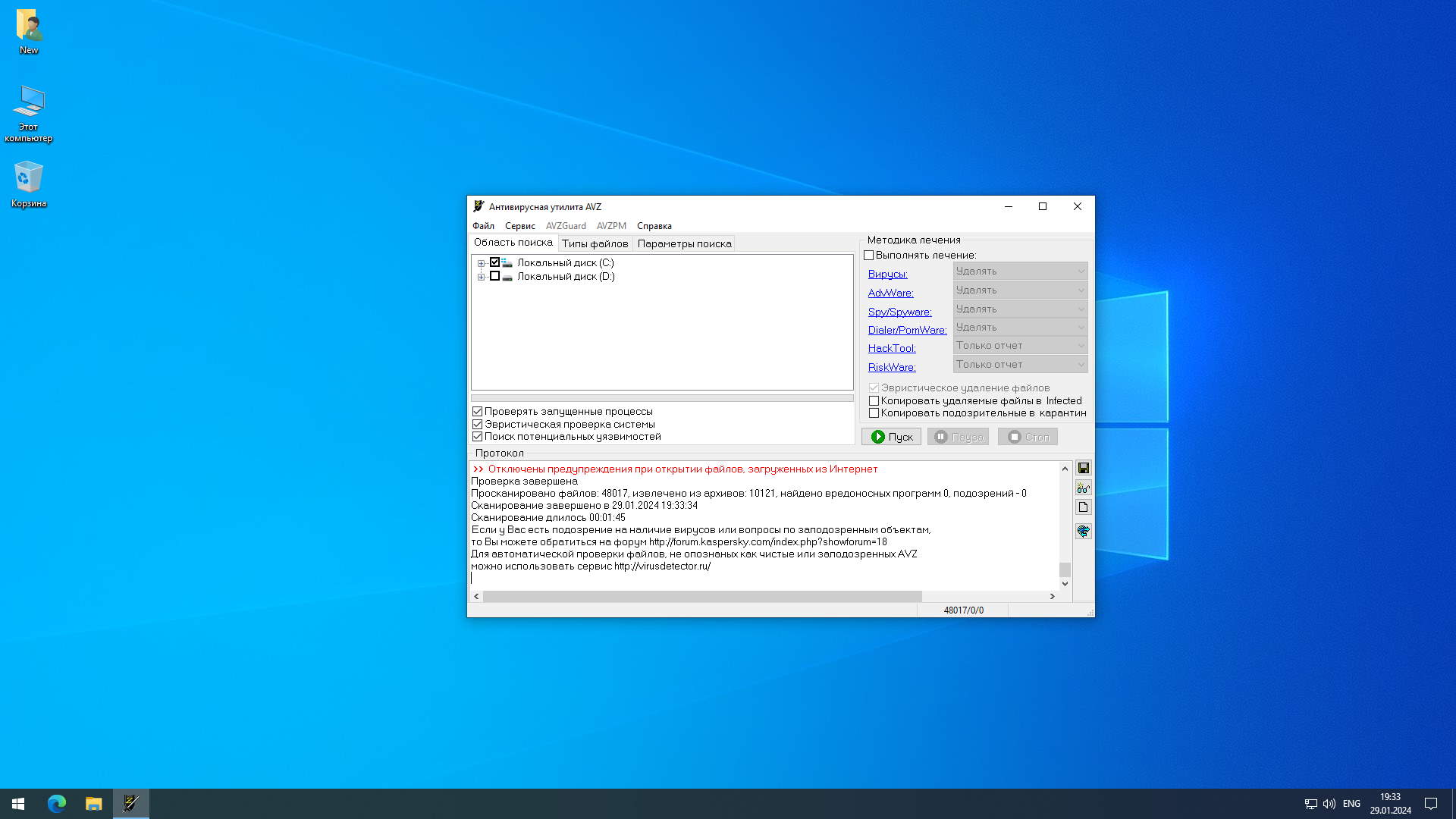This screenshot has height=819, width=1456.
Task: Uncheck 'Эвристическая проверка системы'
Action: 478,425
